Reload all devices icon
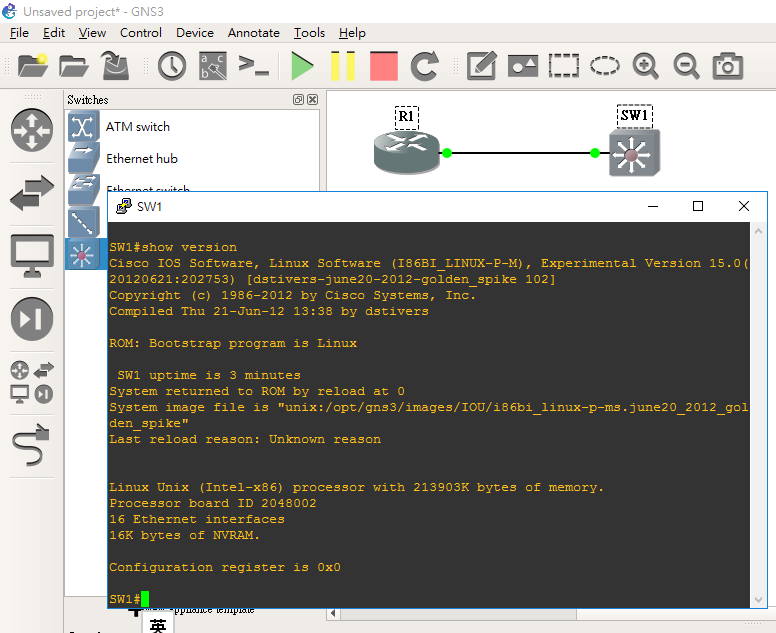This screenshot has width=776, height=633. pos(425,65)
